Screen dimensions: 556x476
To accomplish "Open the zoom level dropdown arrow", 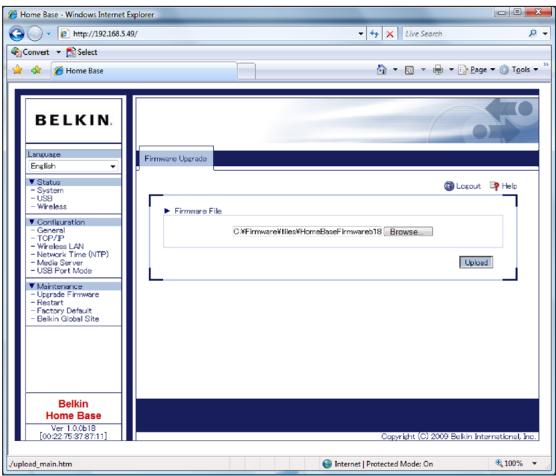I will (534, 463).
